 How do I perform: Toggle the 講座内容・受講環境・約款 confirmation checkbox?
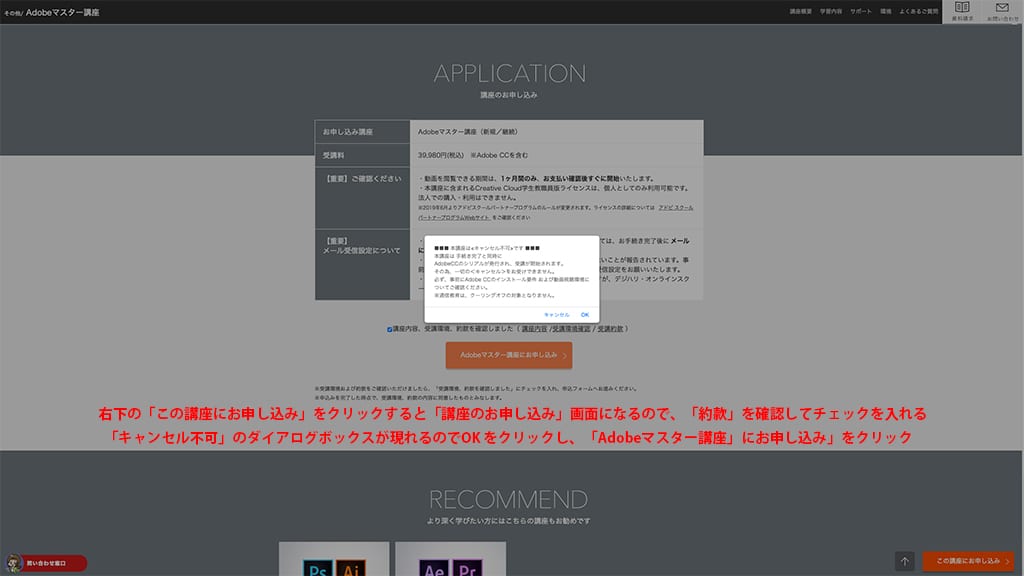(x=389, y=330)
